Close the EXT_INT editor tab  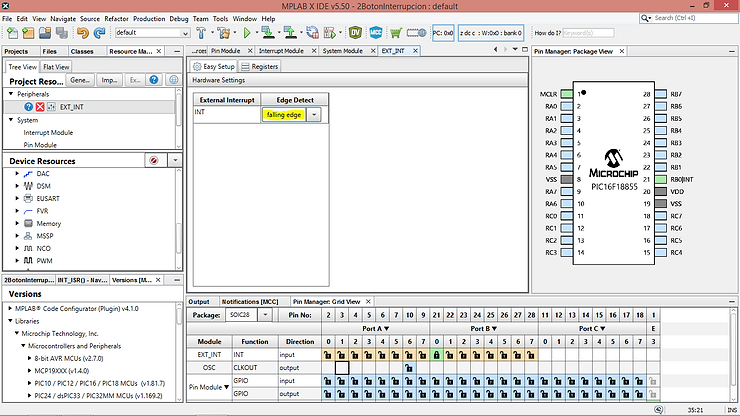click(415, 51)
